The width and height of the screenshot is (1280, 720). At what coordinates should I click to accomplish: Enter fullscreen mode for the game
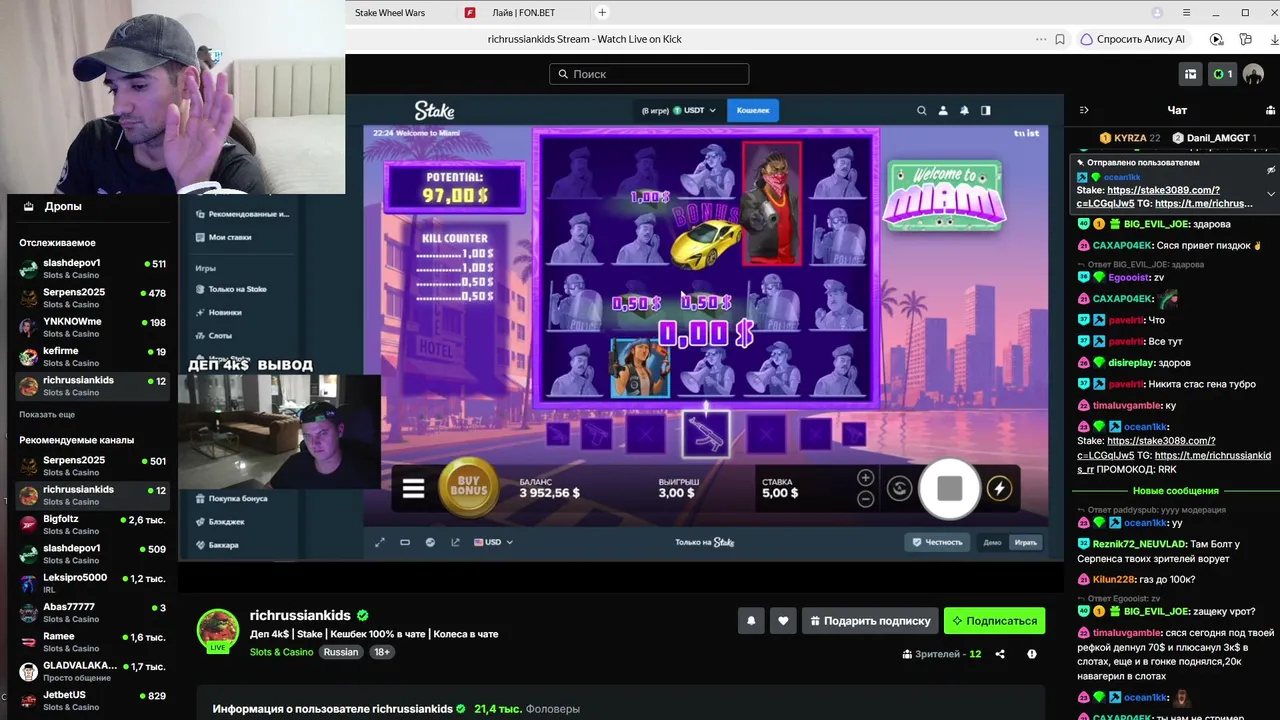[x=380, y=542]
